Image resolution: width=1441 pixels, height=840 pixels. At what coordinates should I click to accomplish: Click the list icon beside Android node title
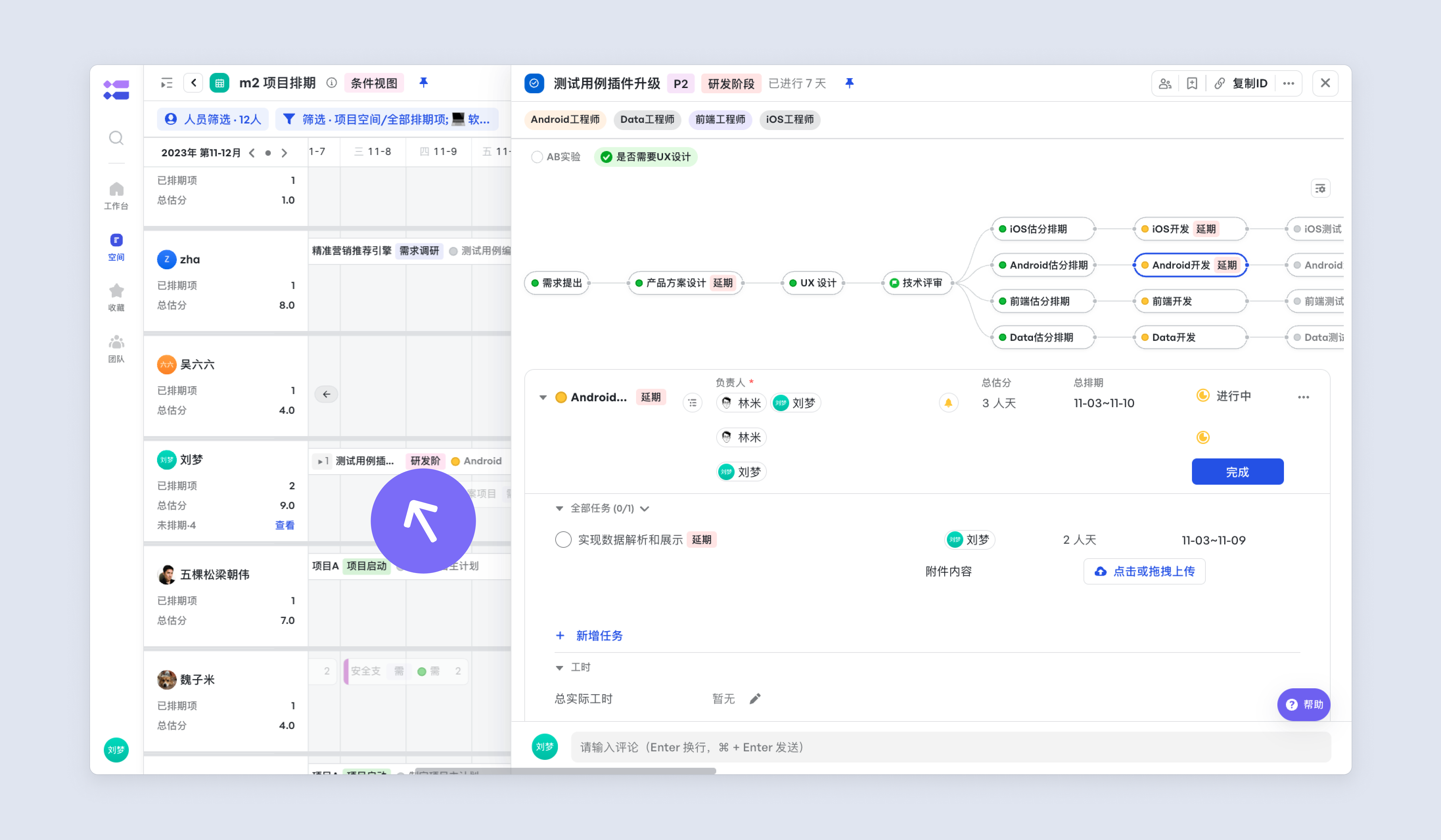click(693, 403)
